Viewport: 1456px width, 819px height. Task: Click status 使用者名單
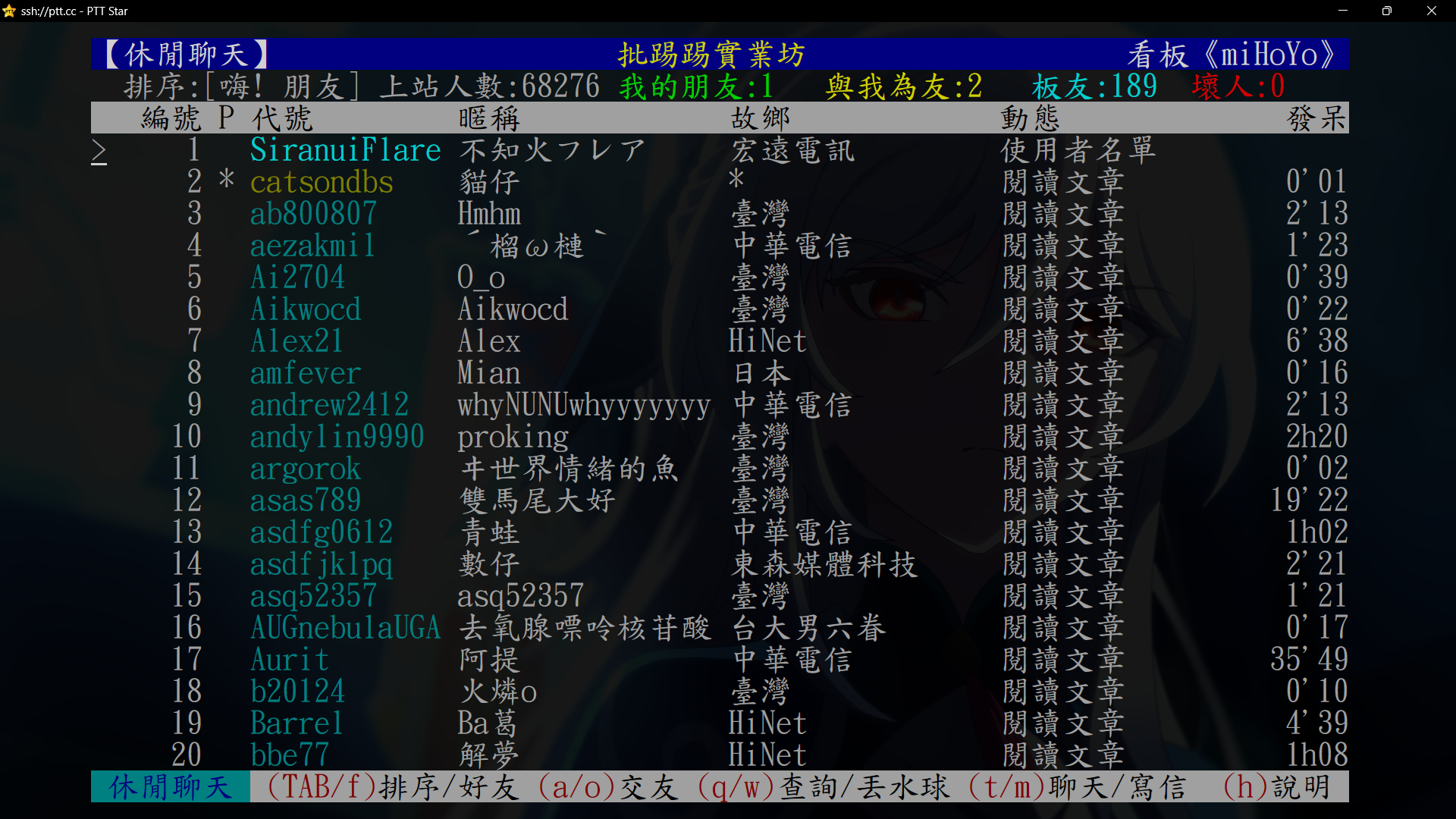[x=1078, y=150]
